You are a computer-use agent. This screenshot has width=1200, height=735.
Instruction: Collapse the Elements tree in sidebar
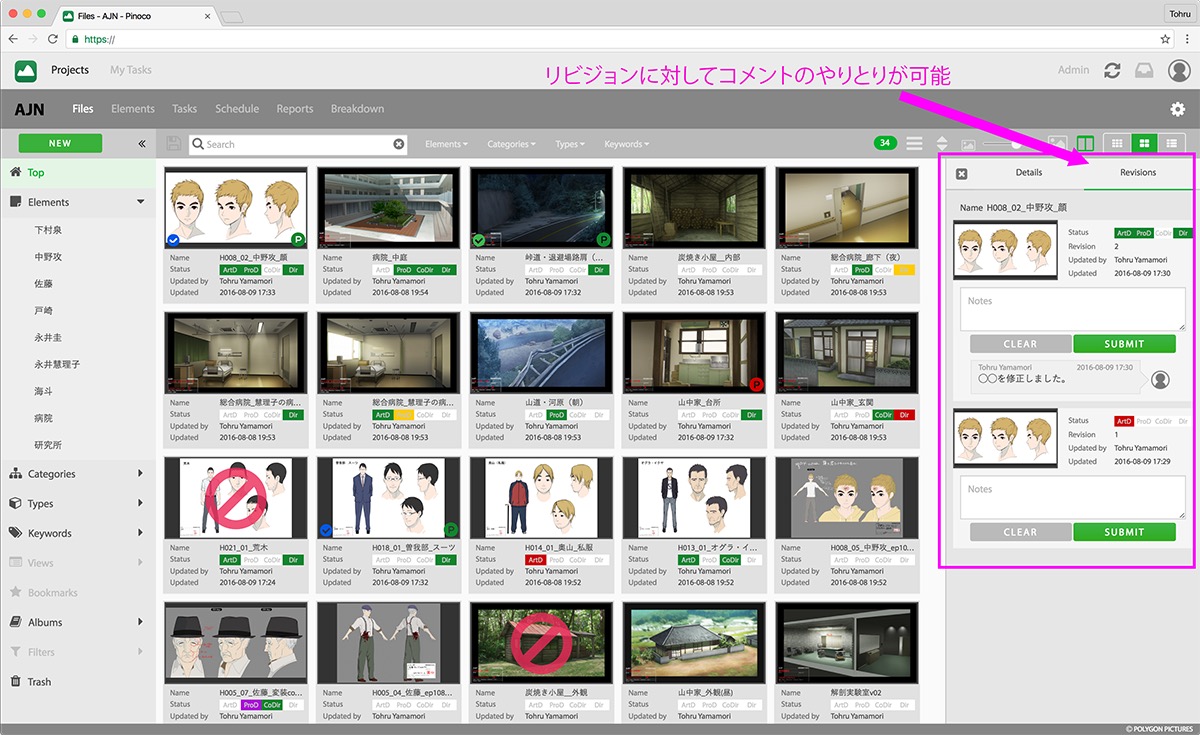click(x=141, y=202)
